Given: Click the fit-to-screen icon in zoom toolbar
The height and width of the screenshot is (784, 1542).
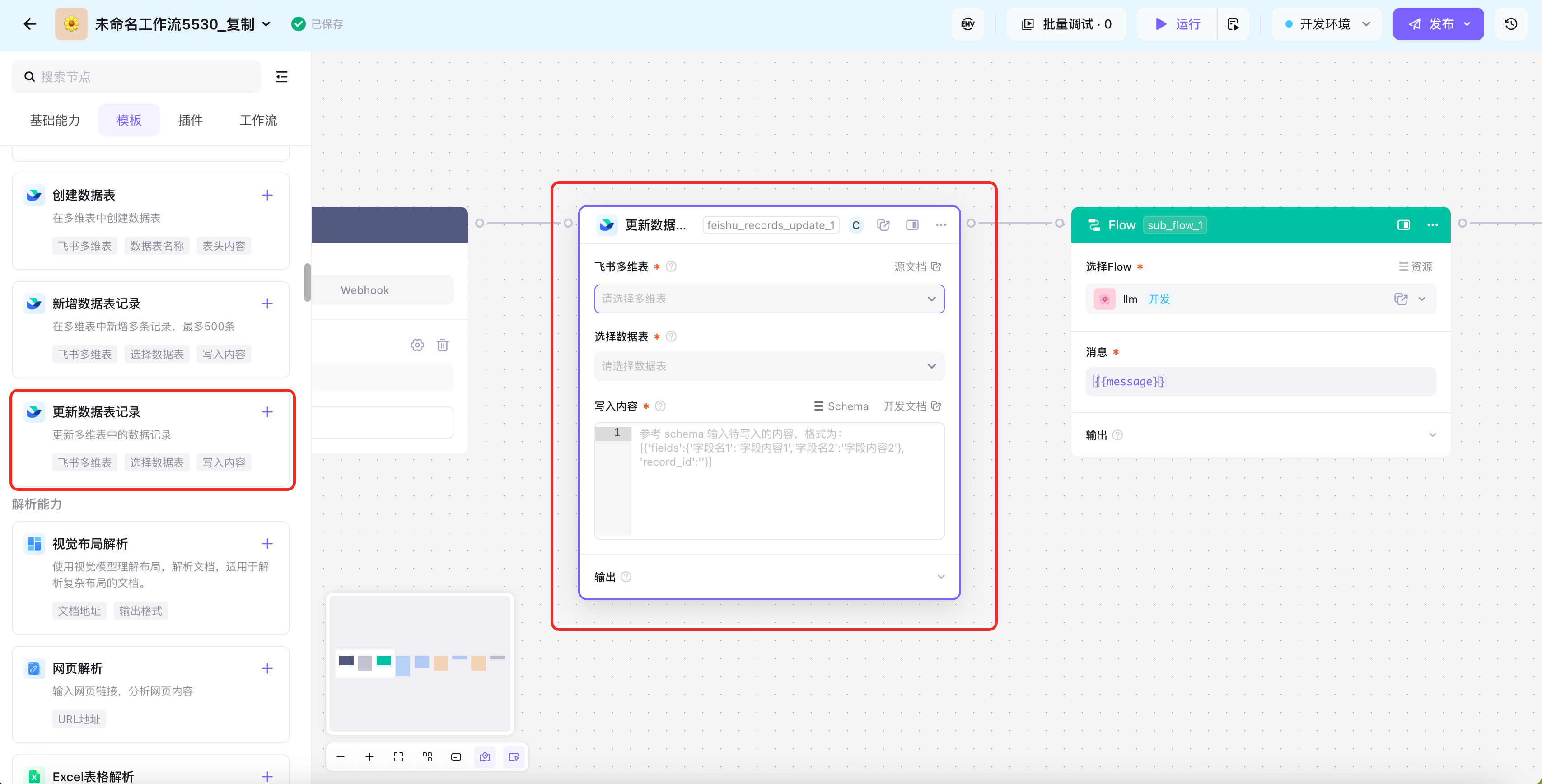Looking at the screenshot, I should click(x=398, y=757).
